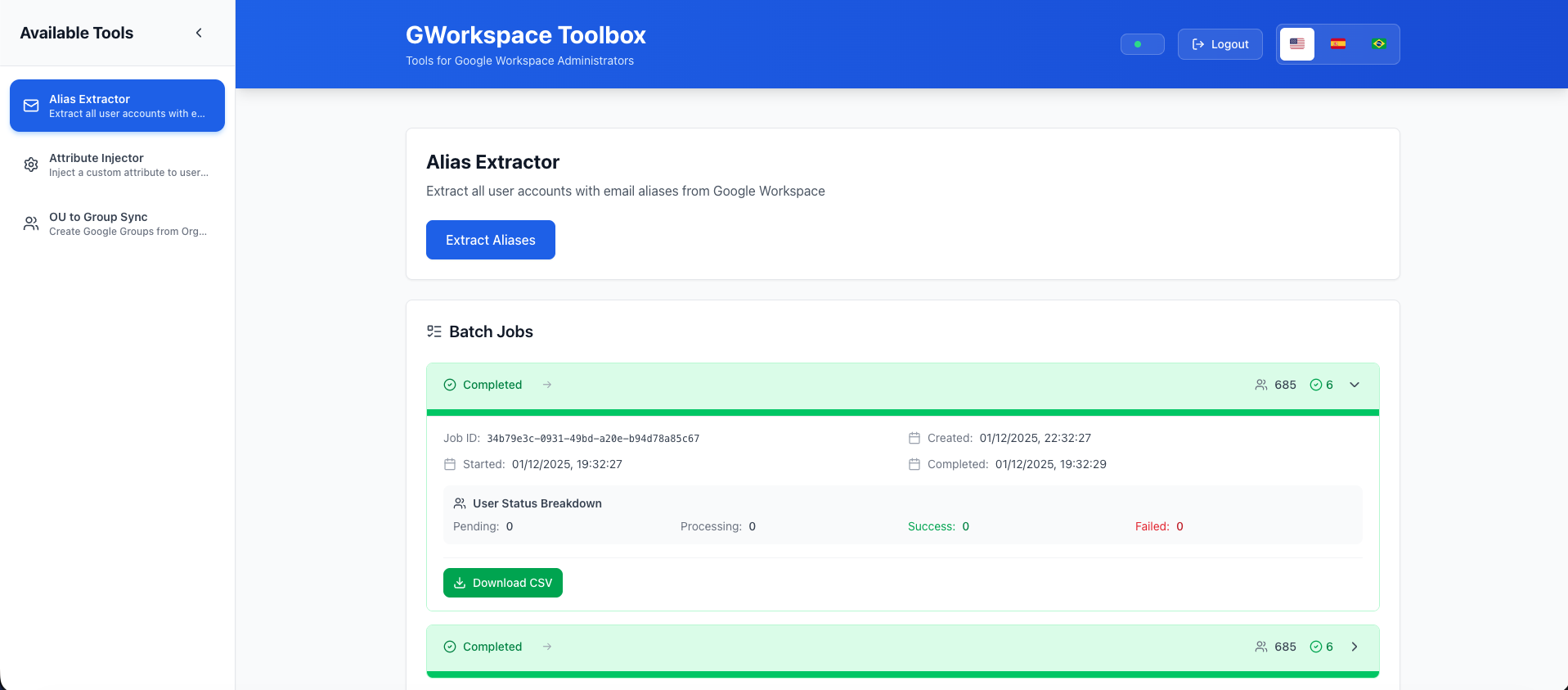Click the Failed: 0 status count
The height and width of the screenshot is (690, 1568).
pos(1159,526)
